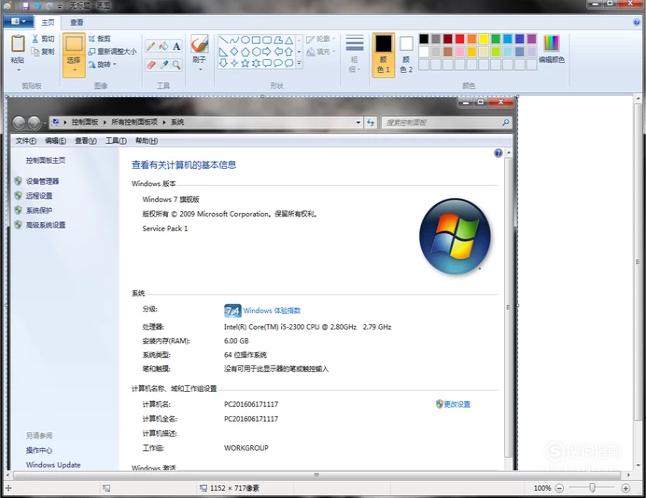
Task: Choose the Line shape
Action: (x=223, y=40)
